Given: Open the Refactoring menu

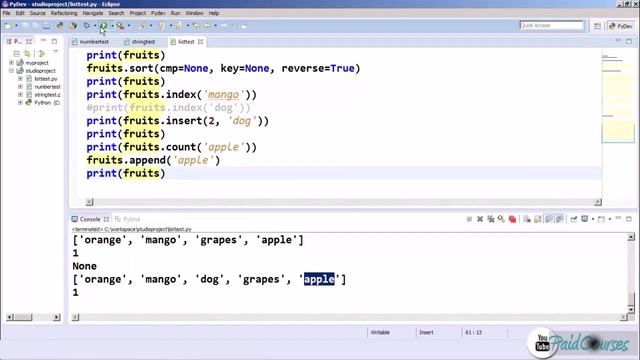Looking at the screenshot, I should (64, 13).
